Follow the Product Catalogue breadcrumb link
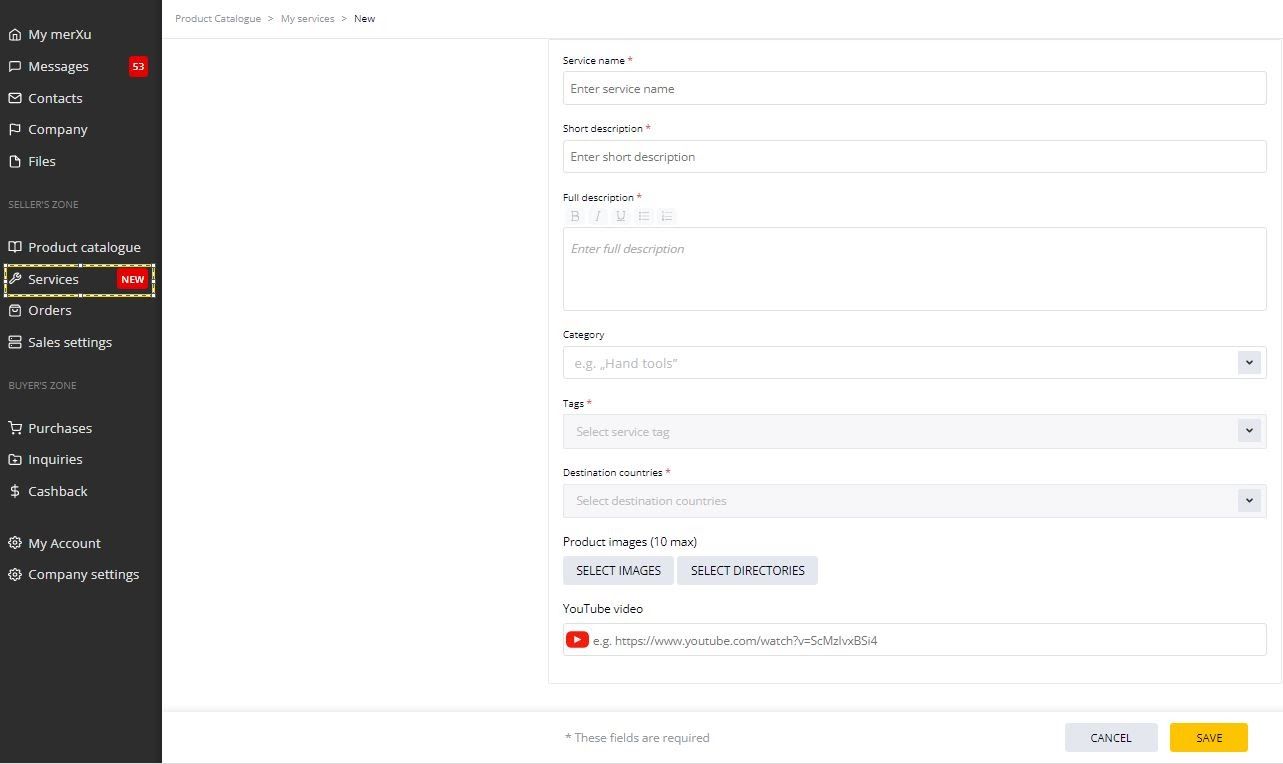1283x764 pixels. click(218, 19)
